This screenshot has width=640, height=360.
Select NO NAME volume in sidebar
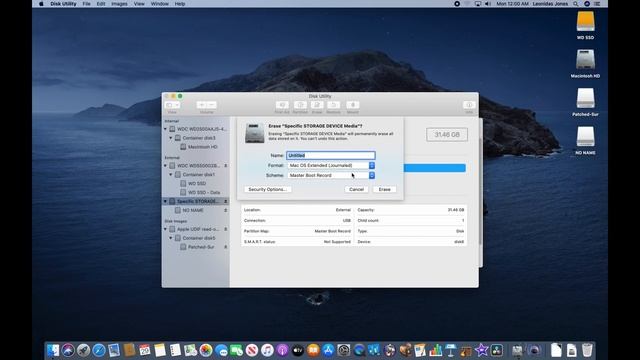[193, 210]
